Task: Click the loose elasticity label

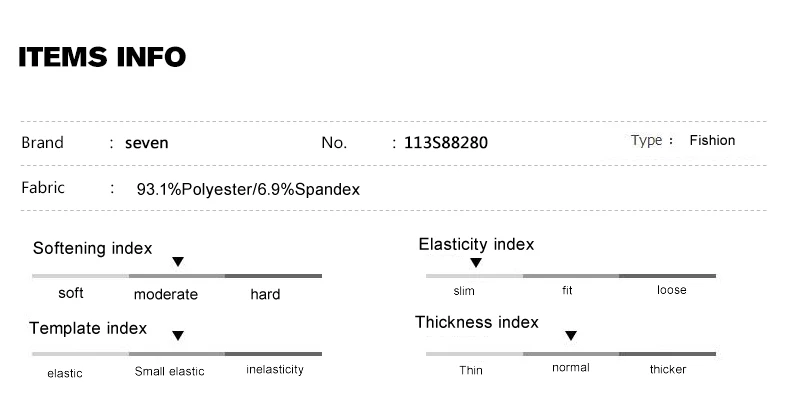Action: [x=672, y=290]
